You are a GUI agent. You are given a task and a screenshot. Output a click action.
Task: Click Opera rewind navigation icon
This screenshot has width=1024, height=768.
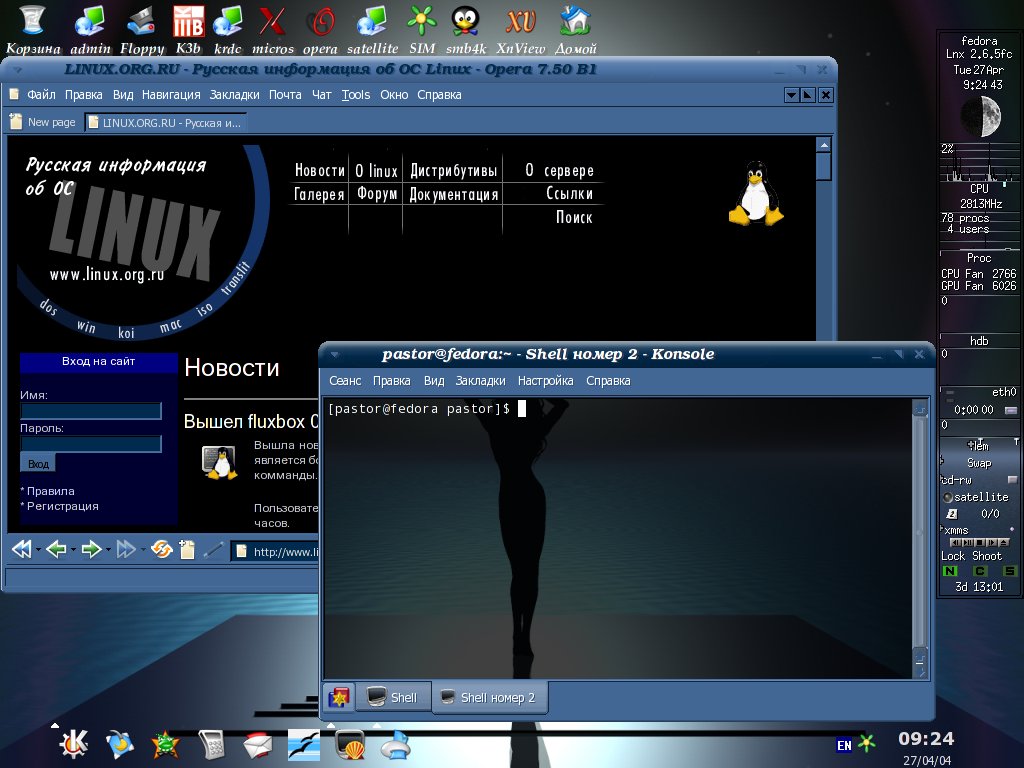point(22,549)
